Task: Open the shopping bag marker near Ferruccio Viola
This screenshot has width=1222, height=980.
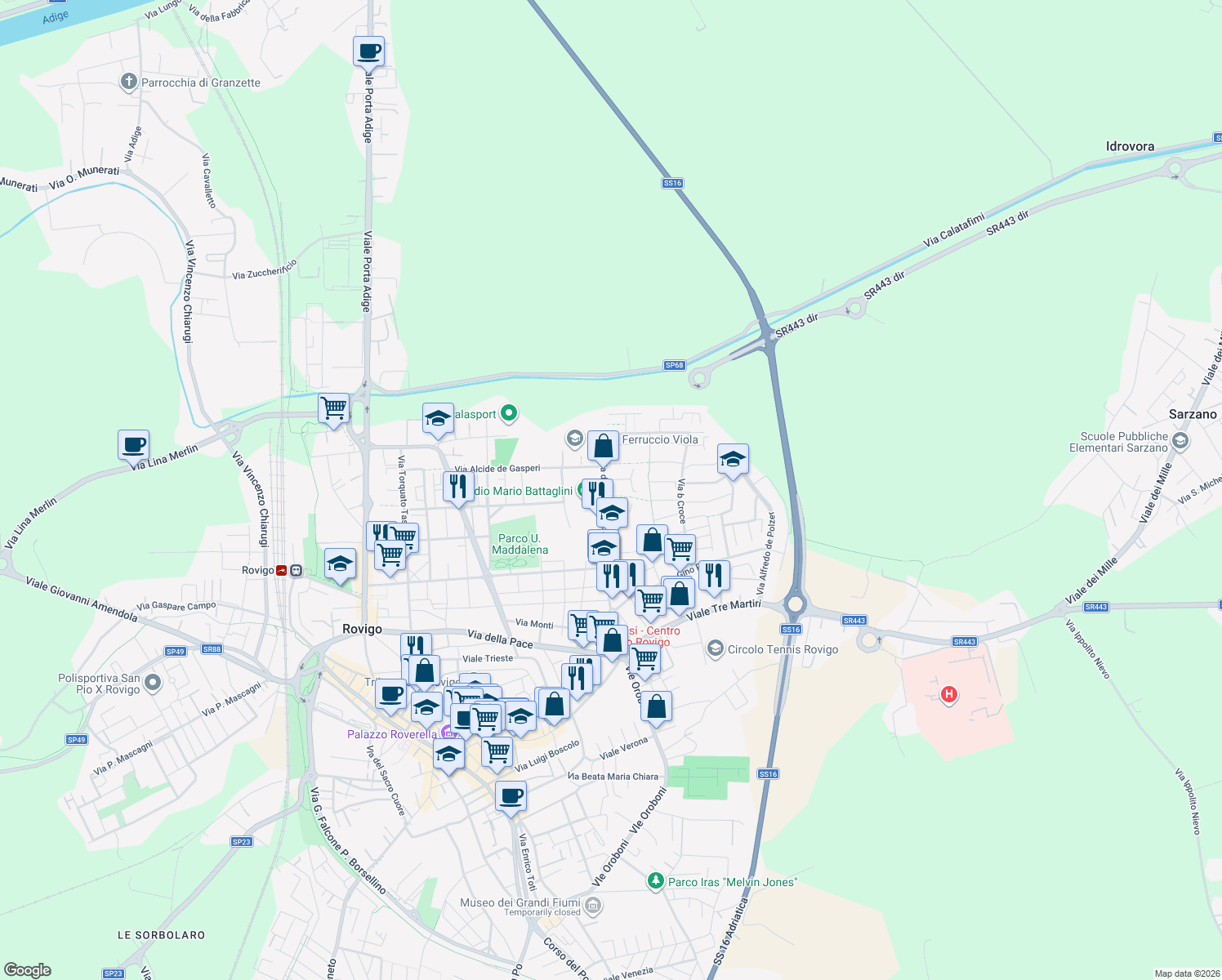Action: pos(604,446)
